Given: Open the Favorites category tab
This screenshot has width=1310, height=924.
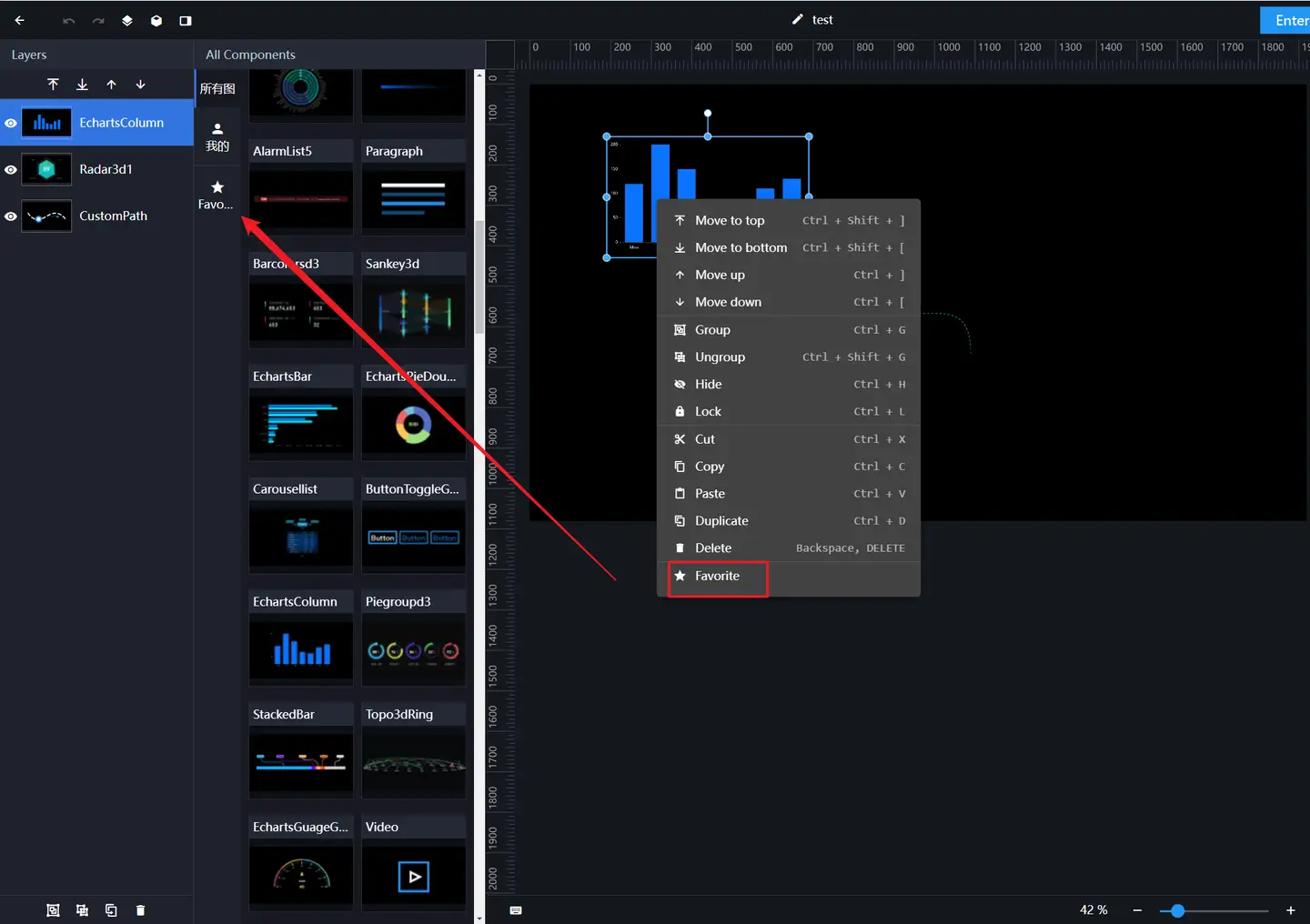Looking at the screenshot, I should pyautogui.click(x=217, y=195).
